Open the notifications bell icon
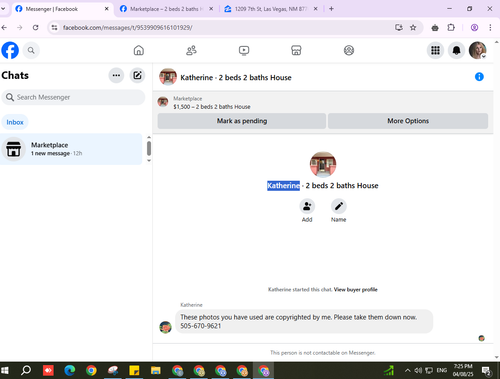This screenshot has width=500, height=379. tap(456, 50)
